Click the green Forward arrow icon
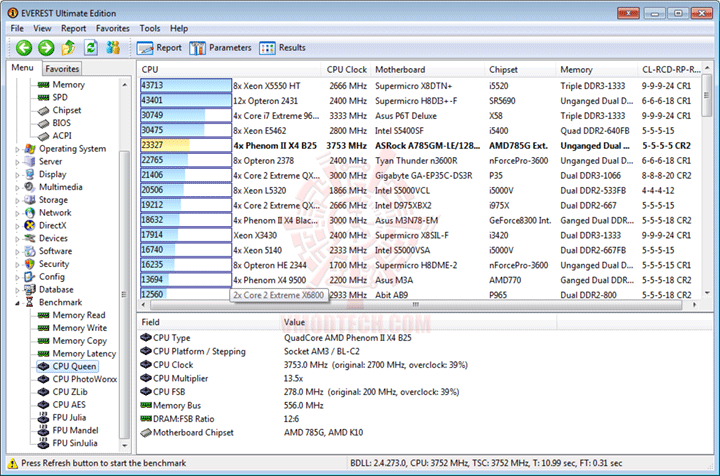Image resolution: width=720 pixels, height=476 pixels. pos(46,47)
